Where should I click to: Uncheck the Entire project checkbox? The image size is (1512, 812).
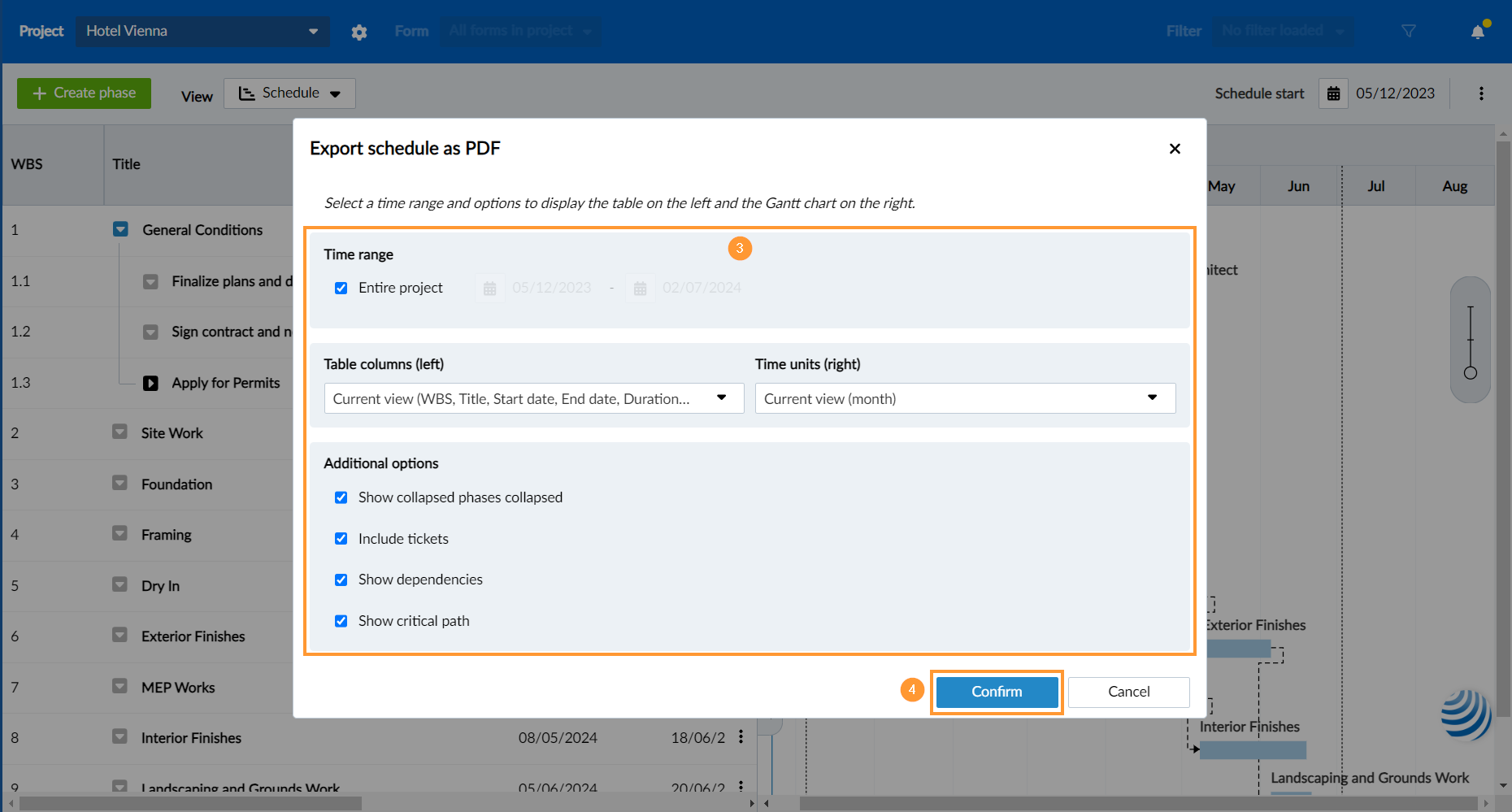click(x=341, y=288)
